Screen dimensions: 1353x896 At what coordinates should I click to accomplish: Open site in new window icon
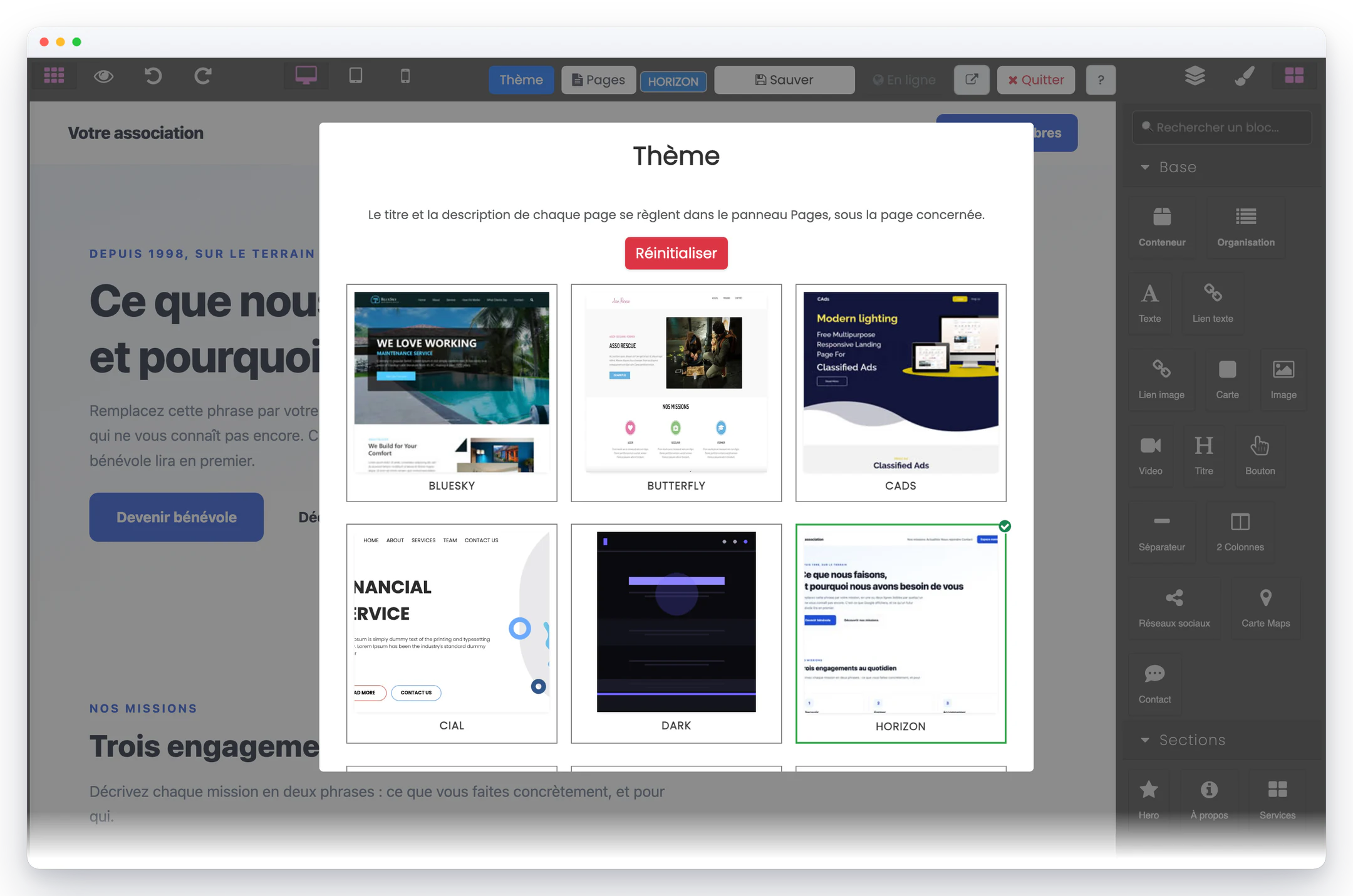point(972,80)
